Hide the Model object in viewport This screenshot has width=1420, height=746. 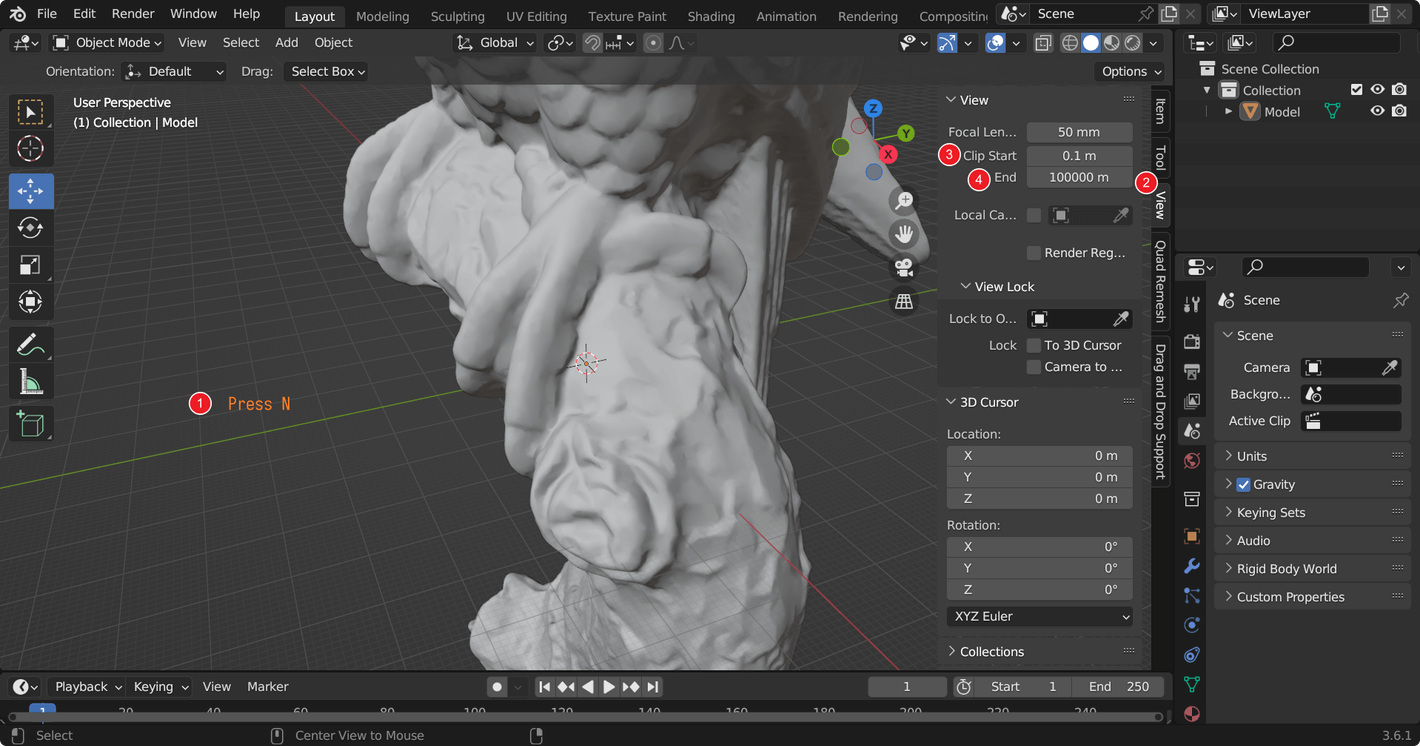tap(1377, 111)
